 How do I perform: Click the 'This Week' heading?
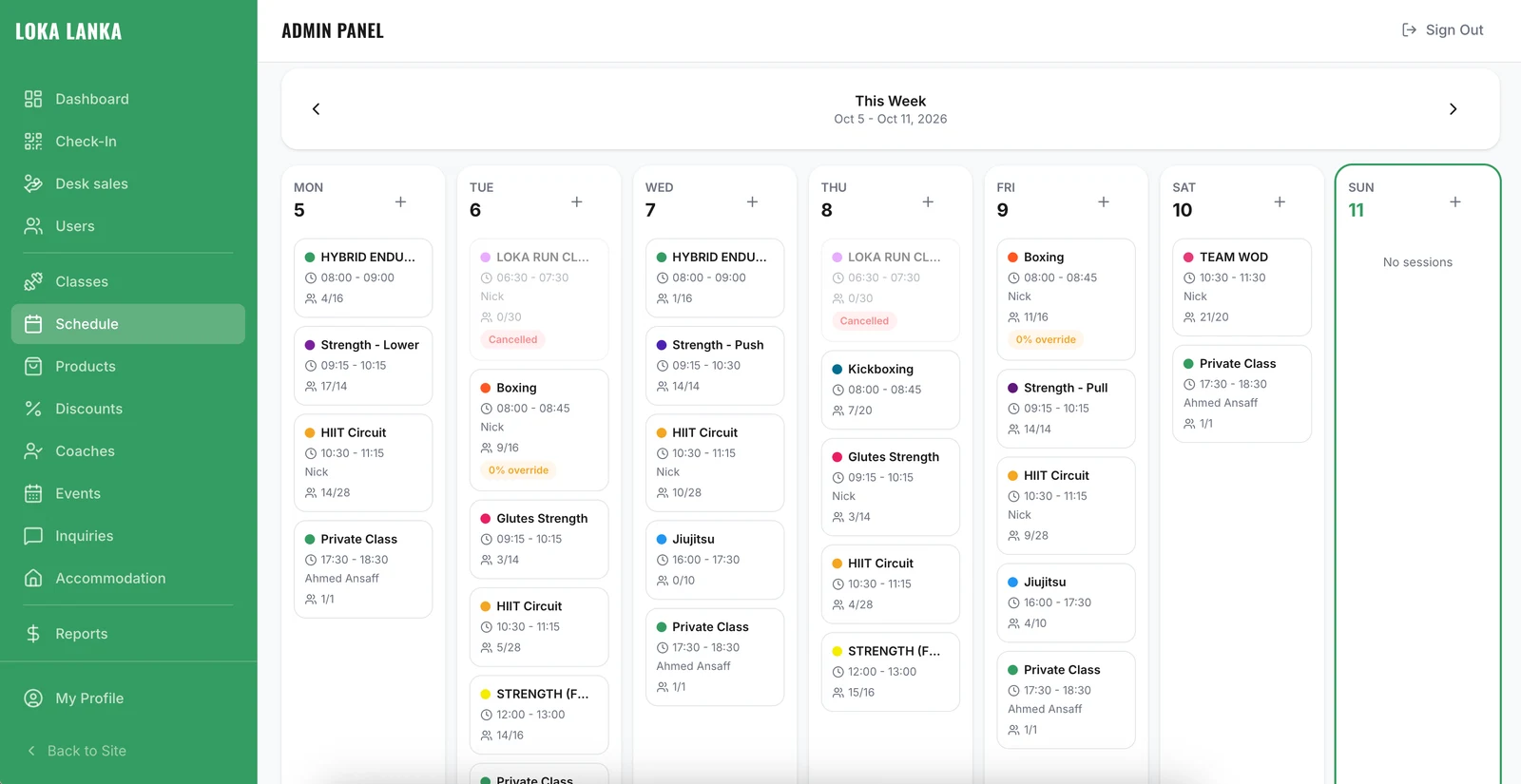tap(891, 101)
